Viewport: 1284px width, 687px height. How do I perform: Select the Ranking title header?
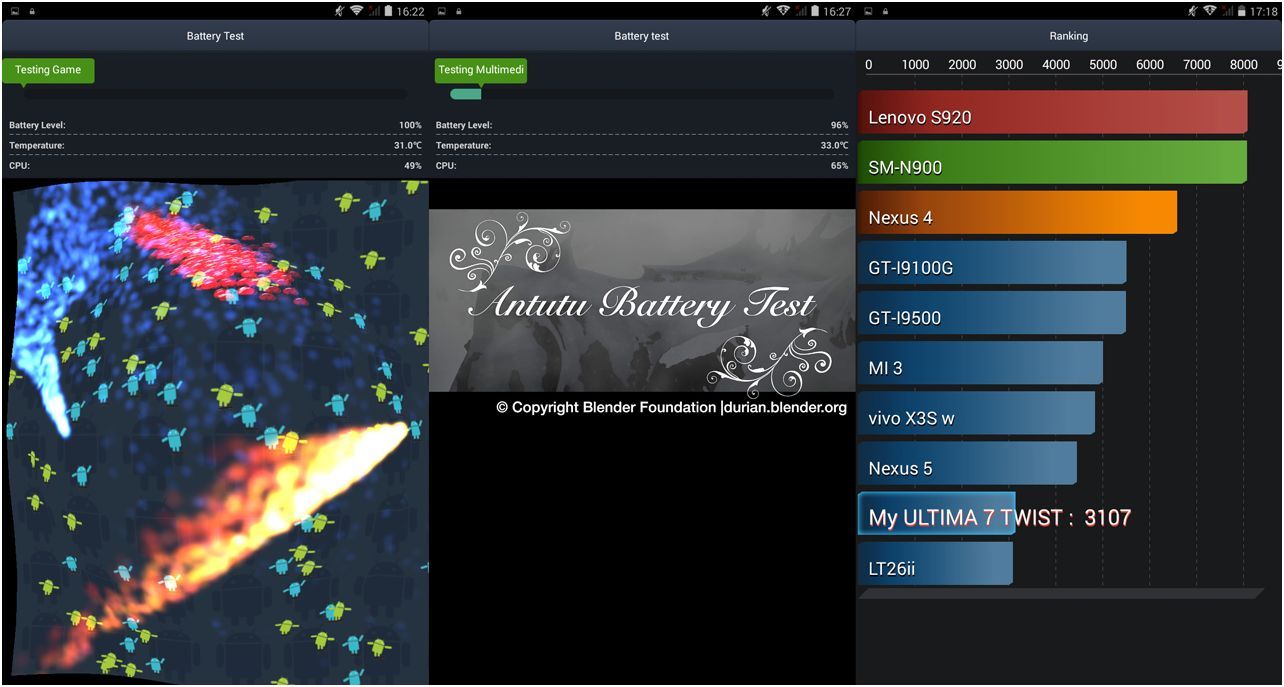1068,36
